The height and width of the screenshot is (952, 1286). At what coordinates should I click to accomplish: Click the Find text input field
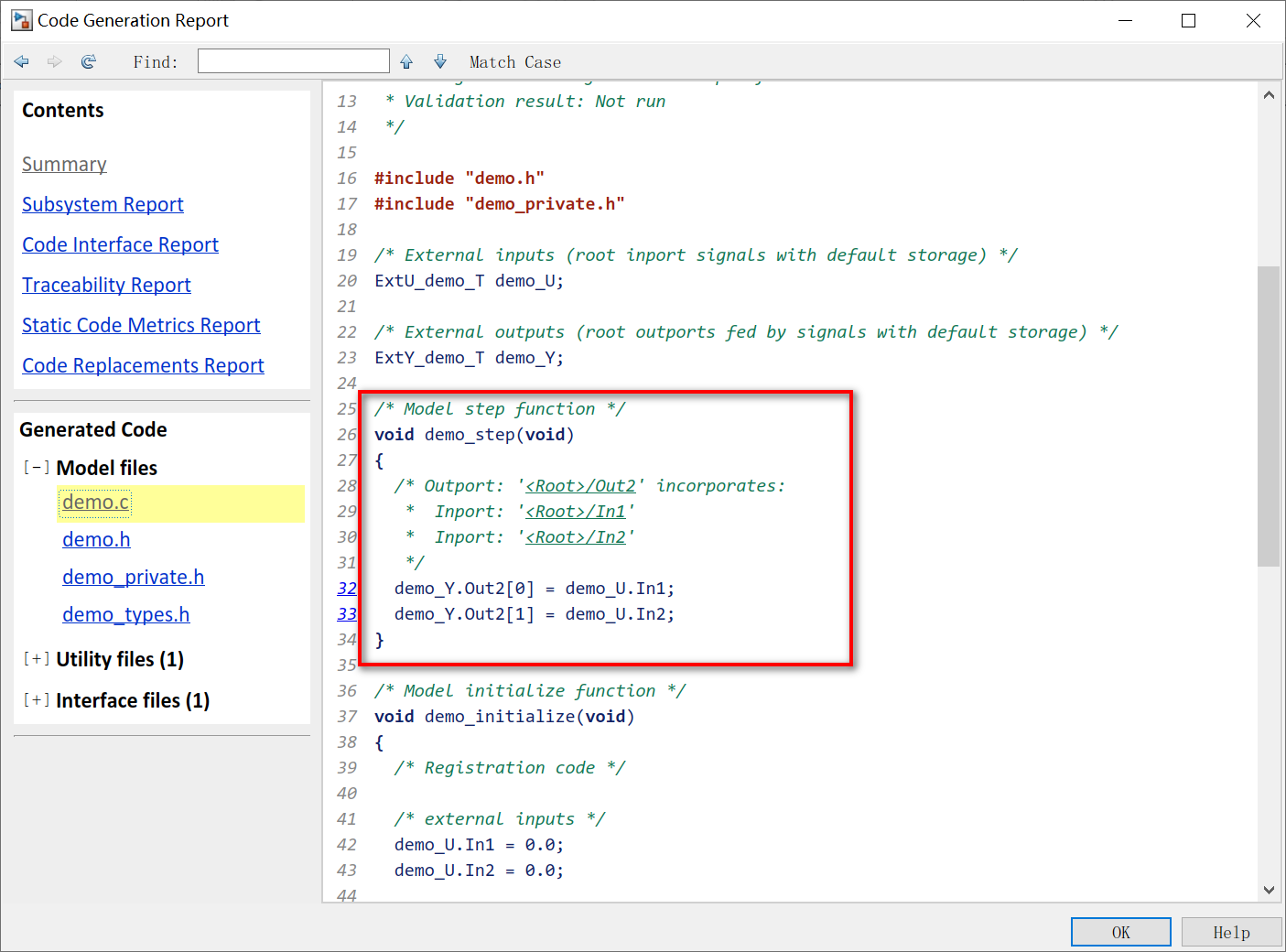[x=294, y=61]
